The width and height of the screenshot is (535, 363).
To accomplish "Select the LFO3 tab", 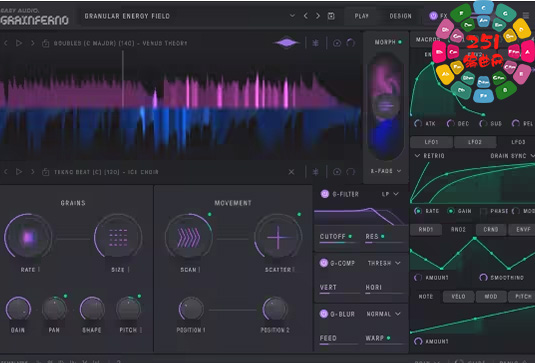I will click(x=518, y=142).
